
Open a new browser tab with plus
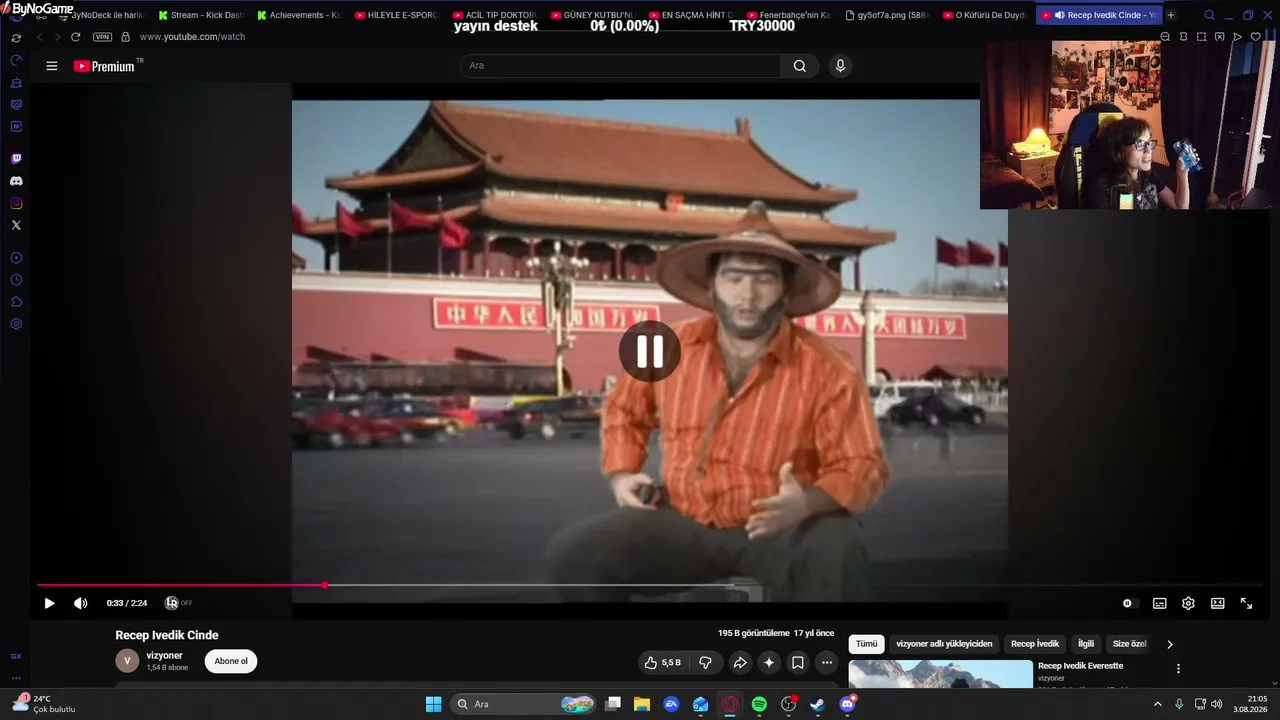pyautogui.click(x=1171, y=15)
